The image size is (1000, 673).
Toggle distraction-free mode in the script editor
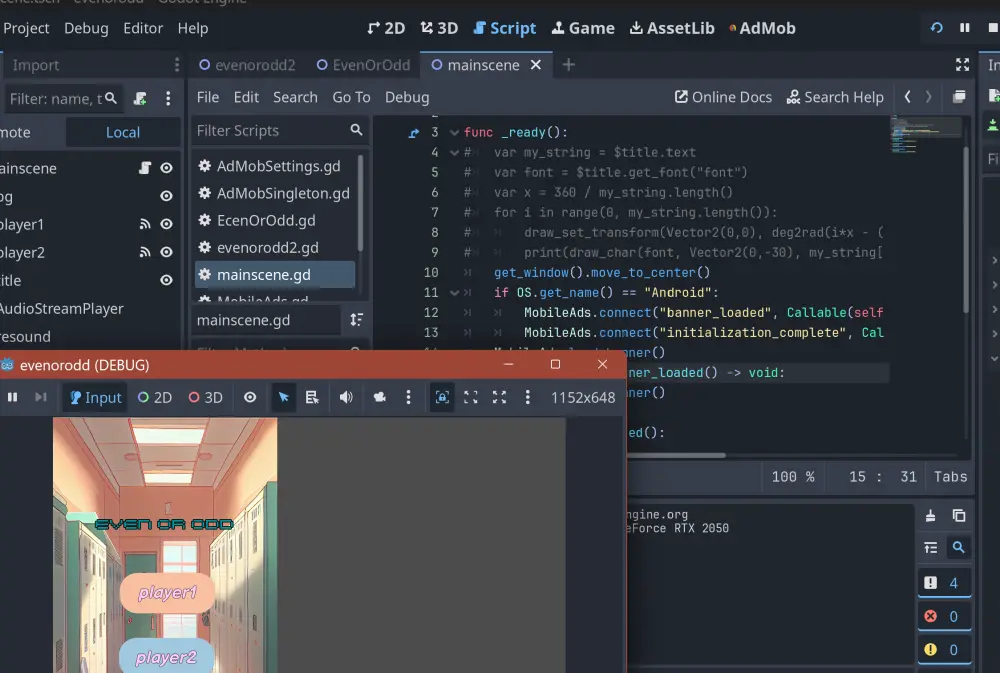pos(962,64)
